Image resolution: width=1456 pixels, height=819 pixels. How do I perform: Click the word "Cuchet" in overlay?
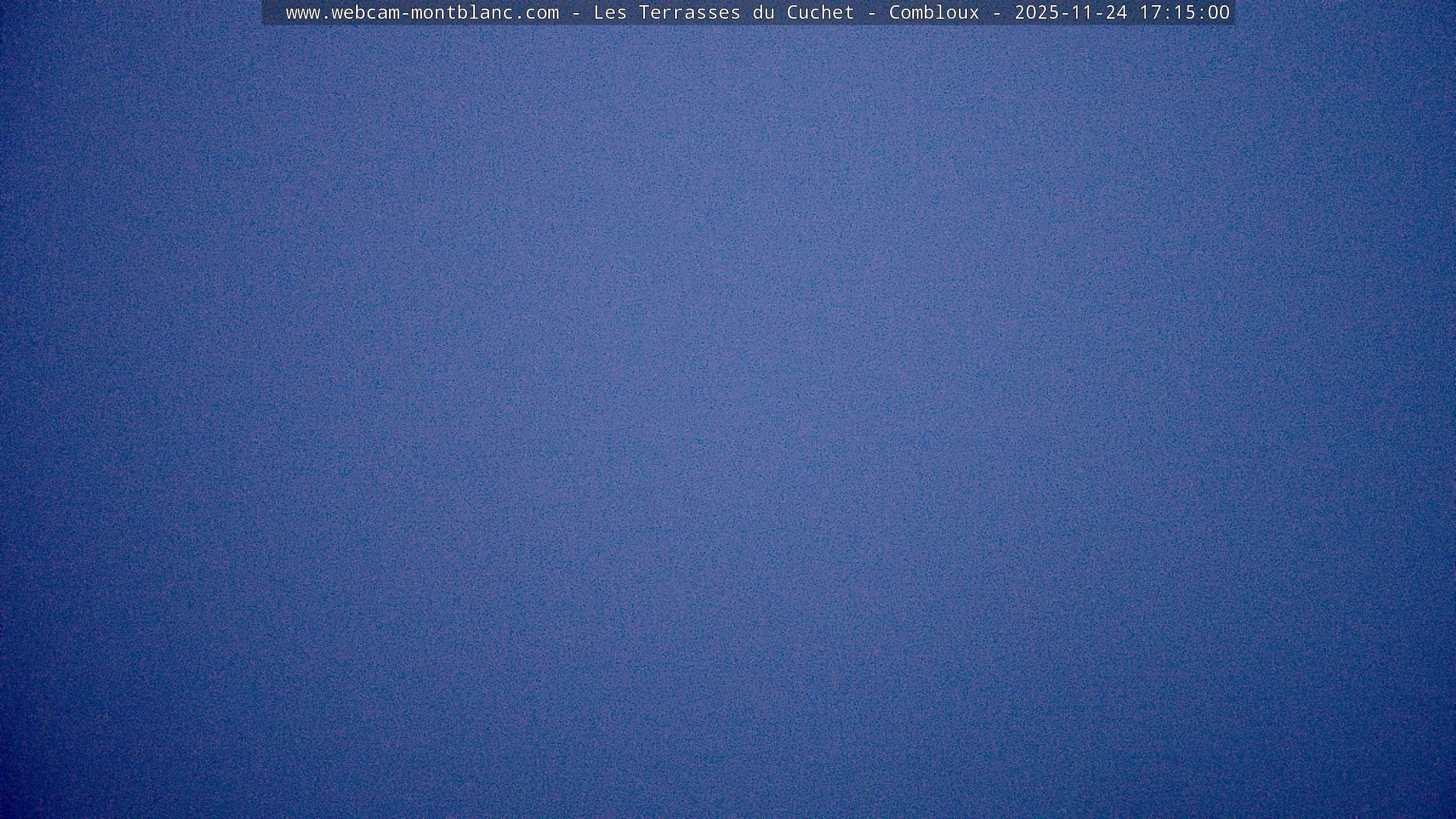point(820,13)
